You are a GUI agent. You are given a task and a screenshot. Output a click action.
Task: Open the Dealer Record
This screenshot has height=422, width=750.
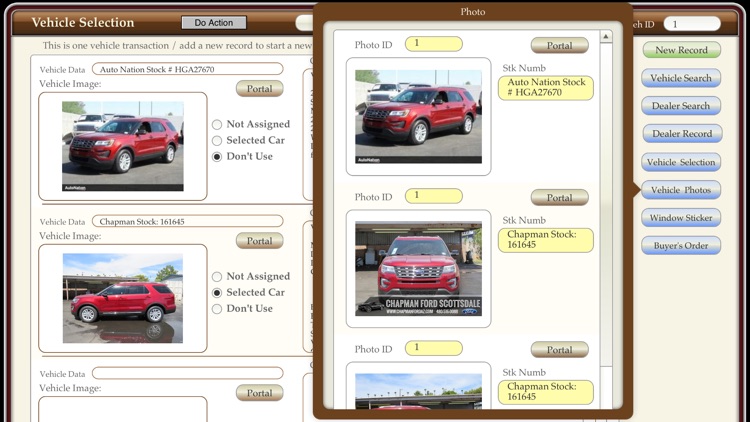pyautogui.click(x=681, y=133)
